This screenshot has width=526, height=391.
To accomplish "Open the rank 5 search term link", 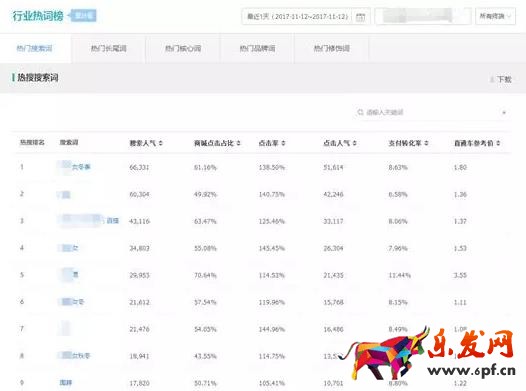I will (x=68, y=275).
